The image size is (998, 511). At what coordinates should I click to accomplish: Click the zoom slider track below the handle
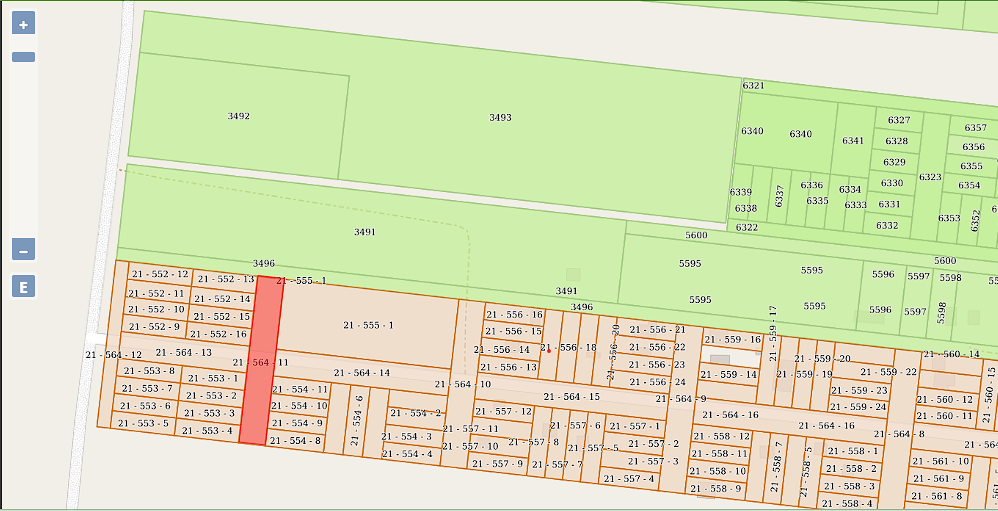click(23, 150)
